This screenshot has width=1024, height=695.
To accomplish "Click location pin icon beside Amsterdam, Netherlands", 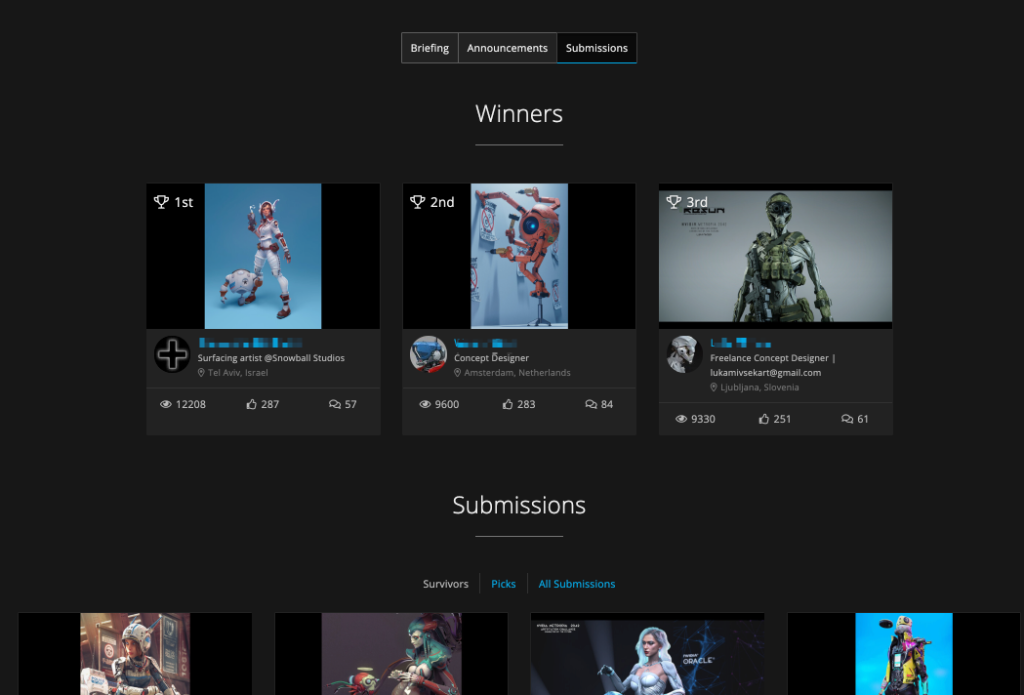I will [457, 372].
